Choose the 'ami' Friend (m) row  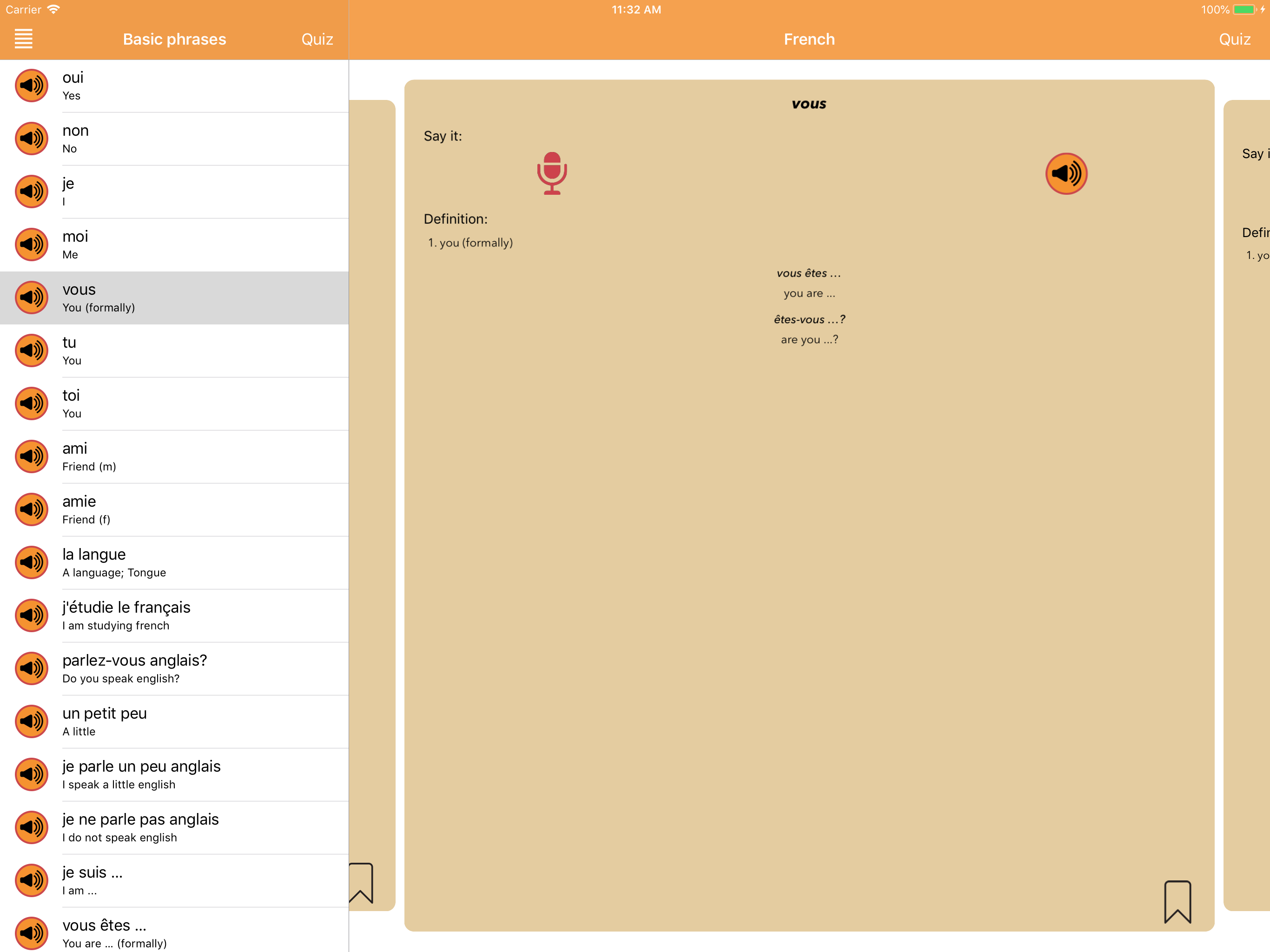click(174, 456)
